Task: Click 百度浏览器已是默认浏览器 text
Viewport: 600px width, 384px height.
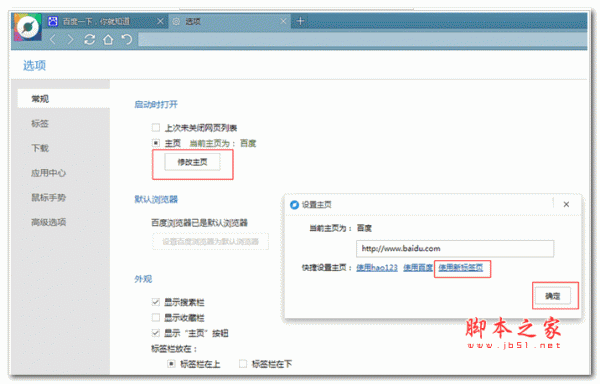Action: [x=199, y=223]
